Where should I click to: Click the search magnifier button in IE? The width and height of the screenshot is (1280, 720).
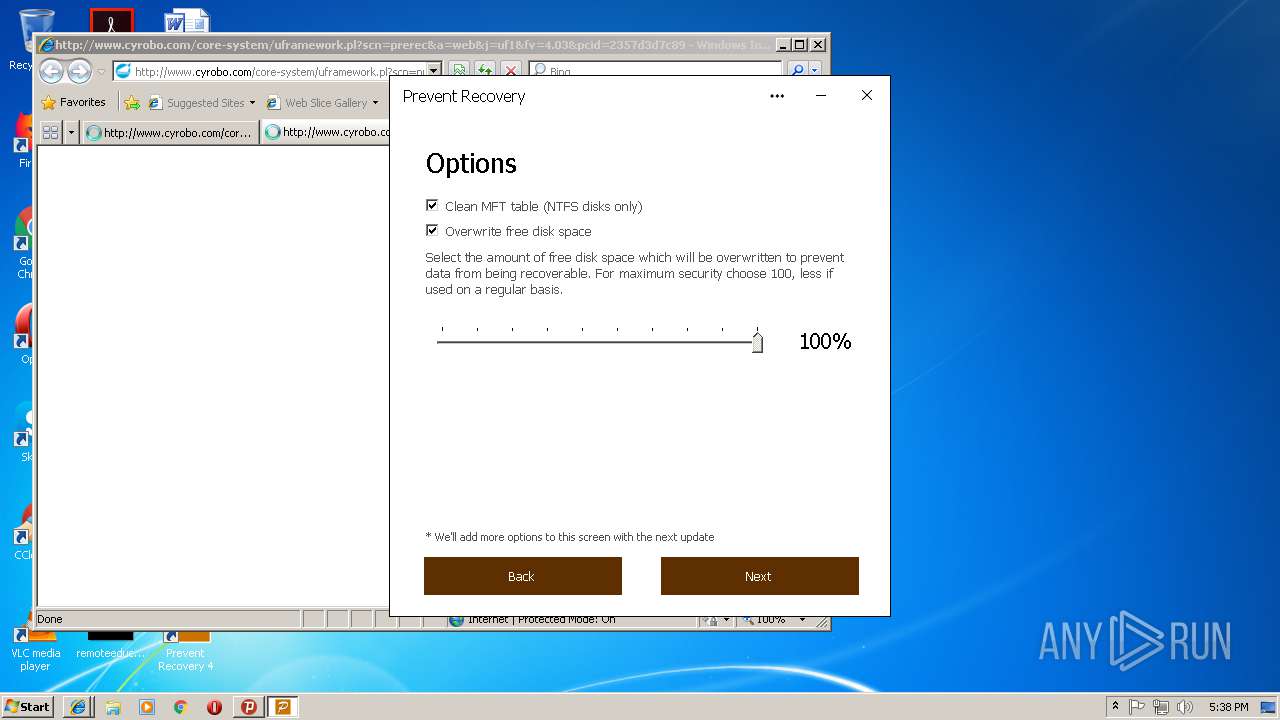(797, 71)
